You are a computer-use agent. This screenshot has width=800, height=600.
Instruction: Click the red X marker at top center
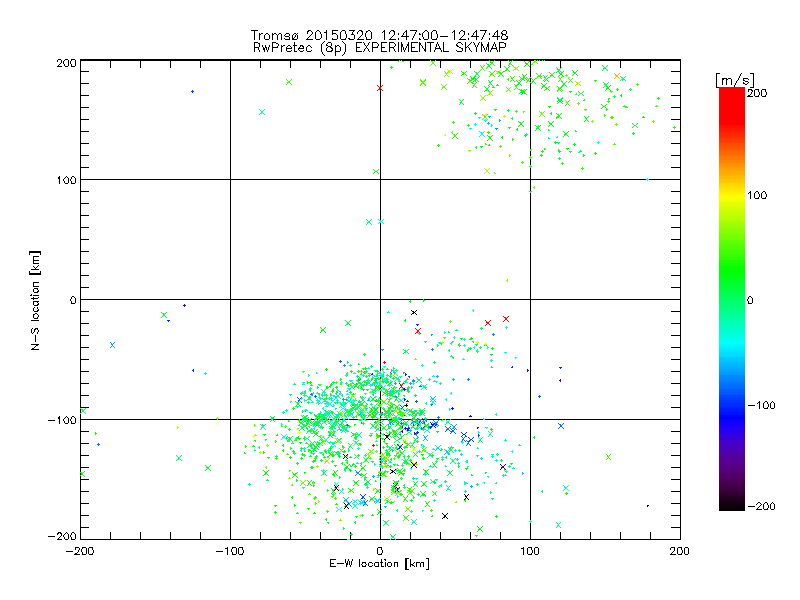[380, 88]
